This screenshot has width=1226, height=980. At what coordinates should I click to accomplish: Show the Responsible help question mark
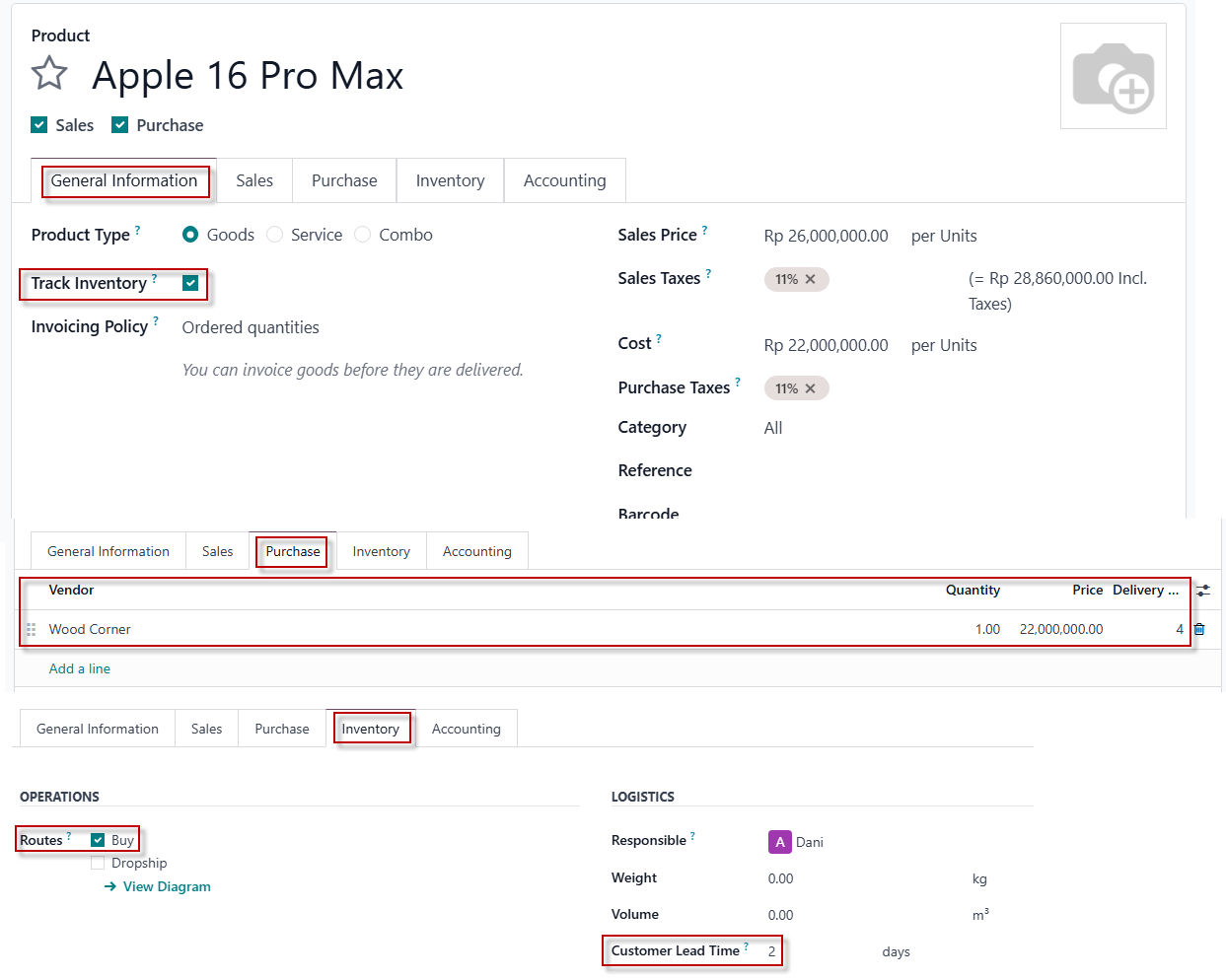[x=692, y=836]
